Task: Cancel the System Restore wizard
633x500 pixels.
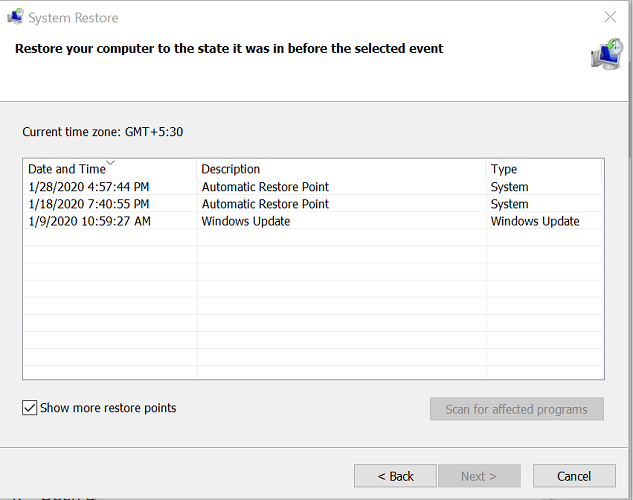Action: 574,476
